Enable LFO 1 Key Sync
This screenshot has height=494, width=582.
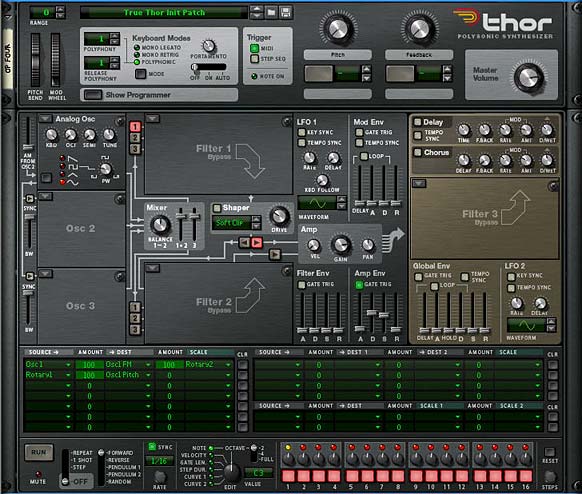(302, 132)
